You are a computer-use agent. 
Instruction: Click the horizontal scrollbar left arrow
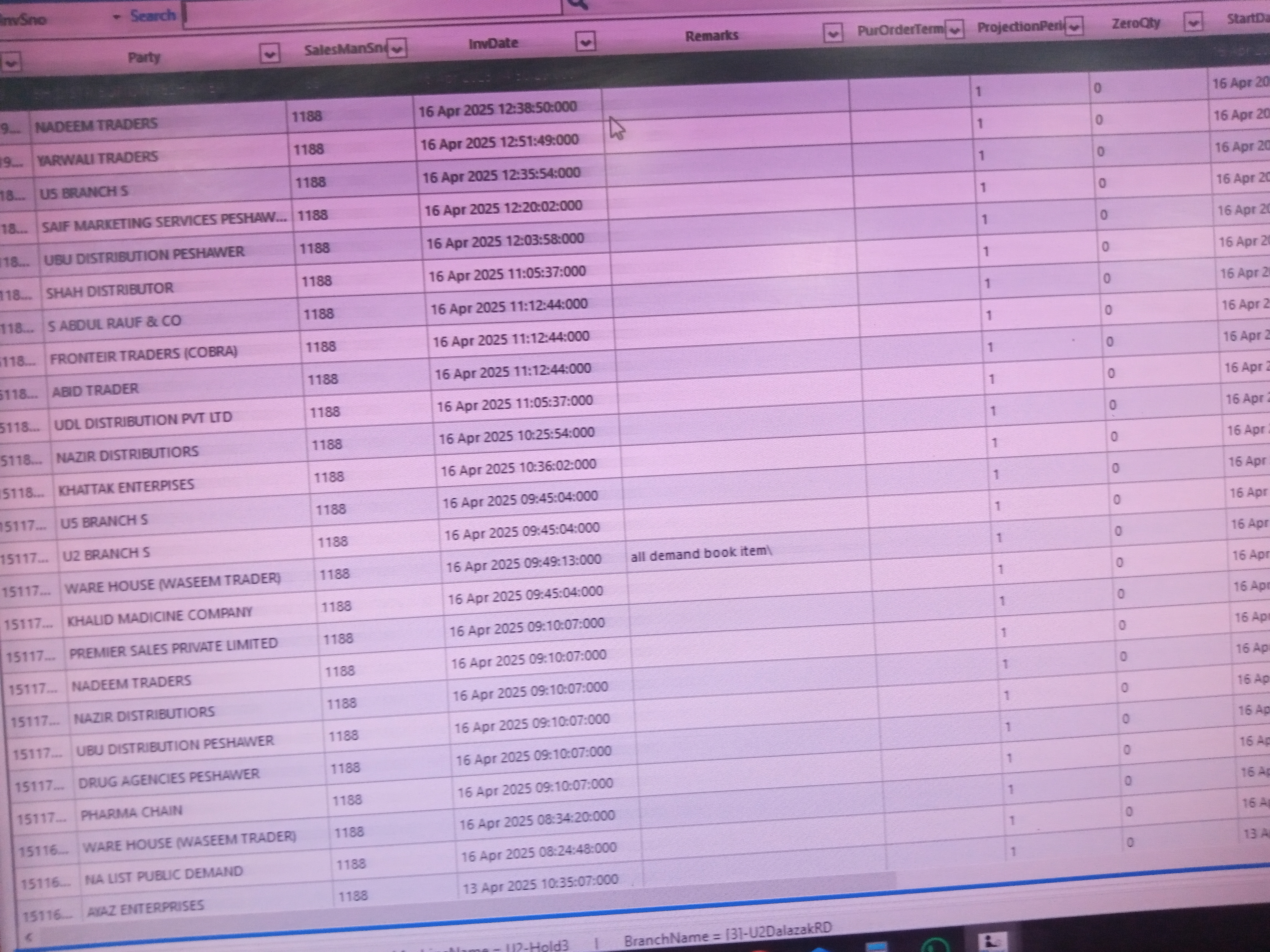point(29,937)
